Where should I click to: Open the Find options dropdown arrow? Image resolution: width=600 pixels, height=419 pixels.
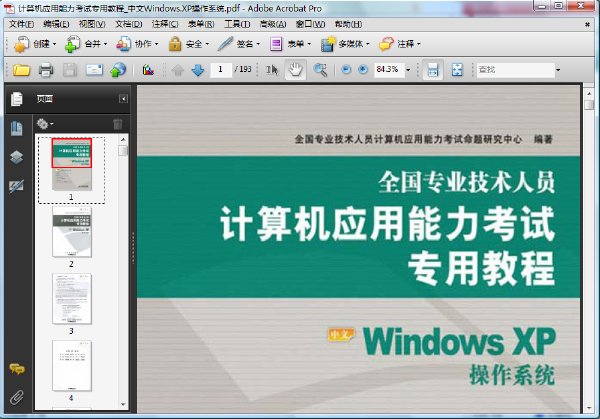coord(558,70)
